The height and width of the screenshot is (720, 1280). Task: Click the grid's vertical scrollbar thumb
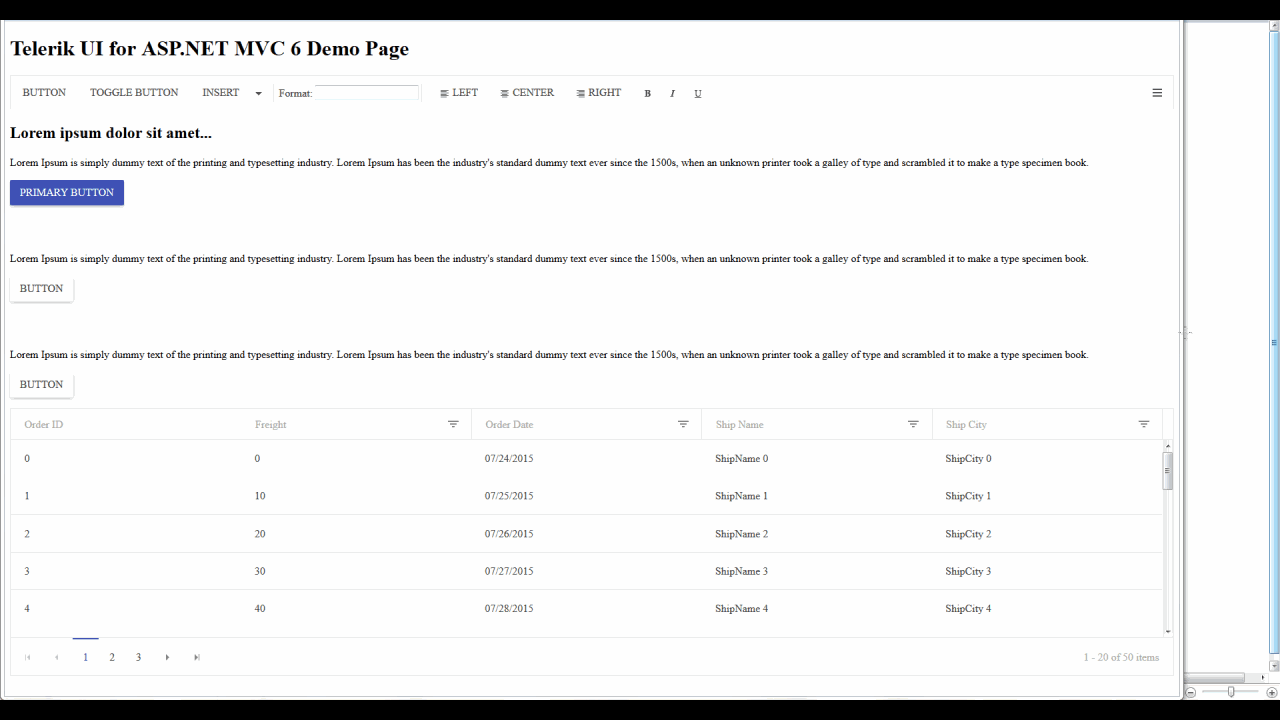pyautogui.click(x=1168, y=471)
